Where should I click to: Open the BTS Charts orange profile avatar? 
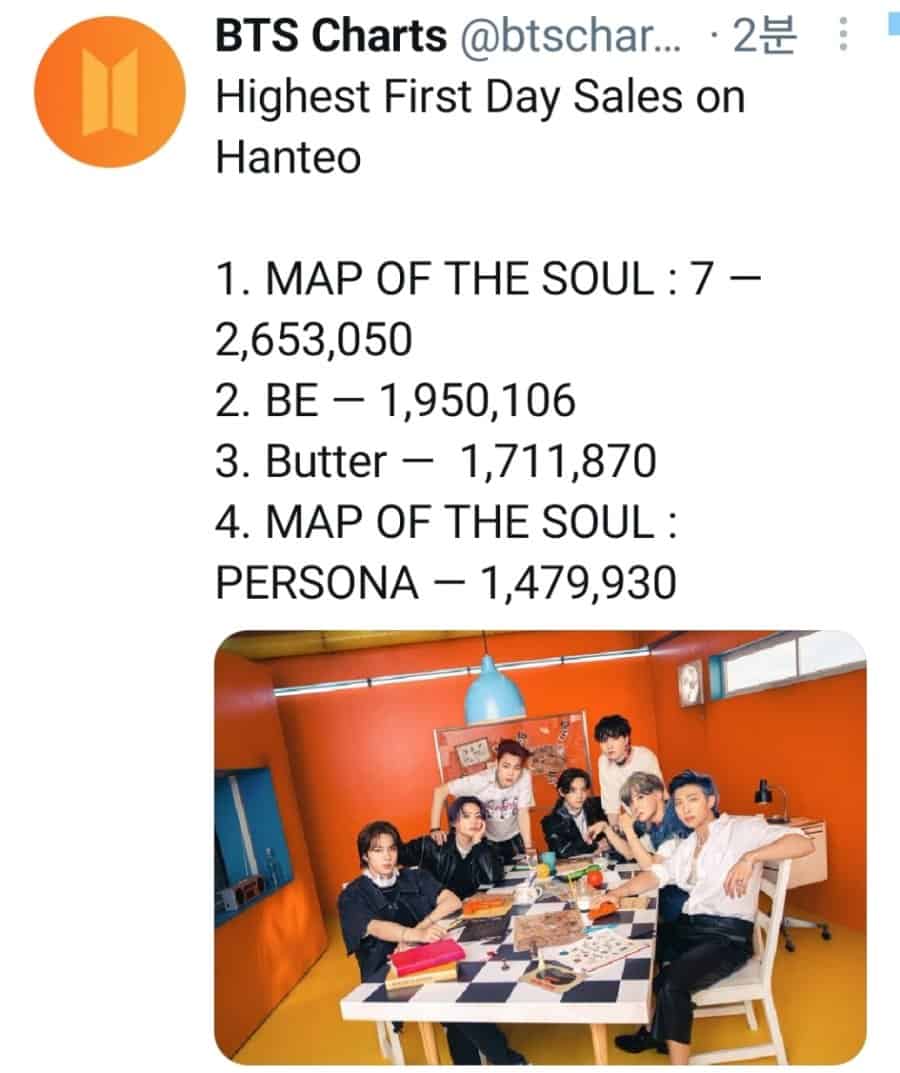pos(110,91)
